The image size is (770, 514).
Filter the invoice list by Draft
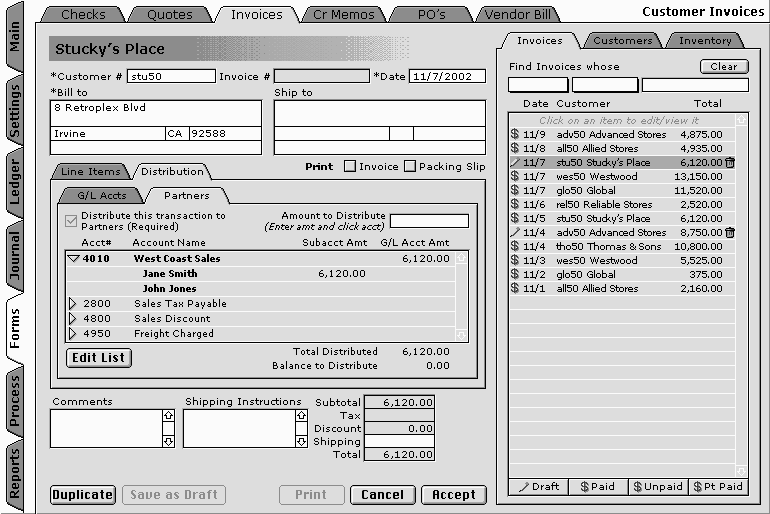pyautogui.click(x=539, y=487)
